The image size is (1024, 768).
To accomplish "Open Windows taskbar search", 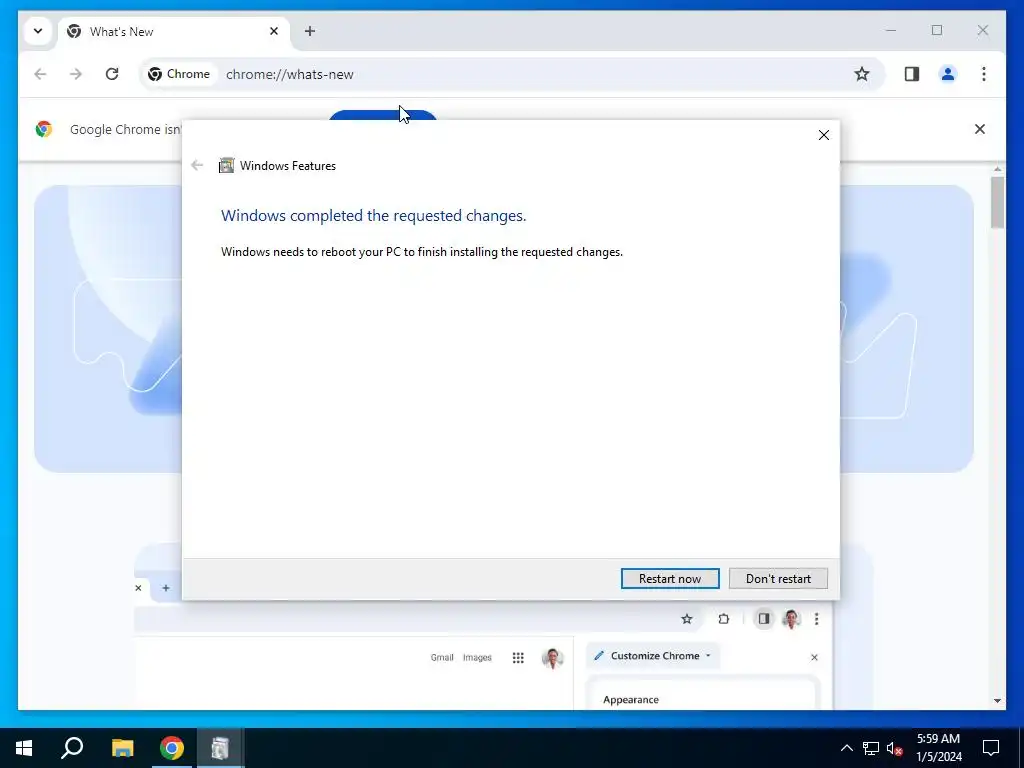I will tap(72, 748).
